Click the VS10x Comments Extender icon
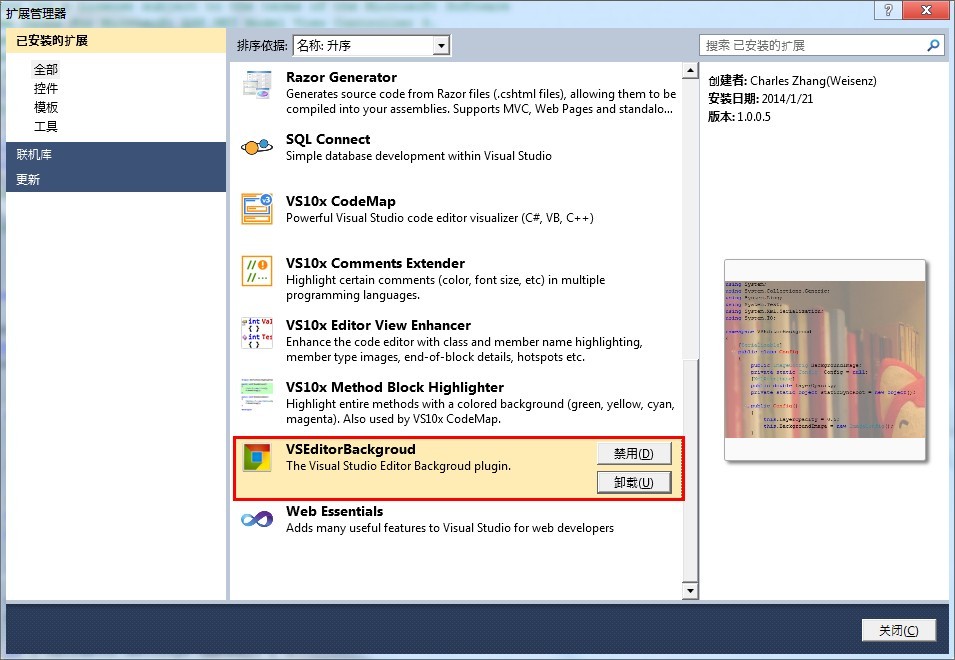955x660 pixels. pyautogui.click(x=257, y=271)
